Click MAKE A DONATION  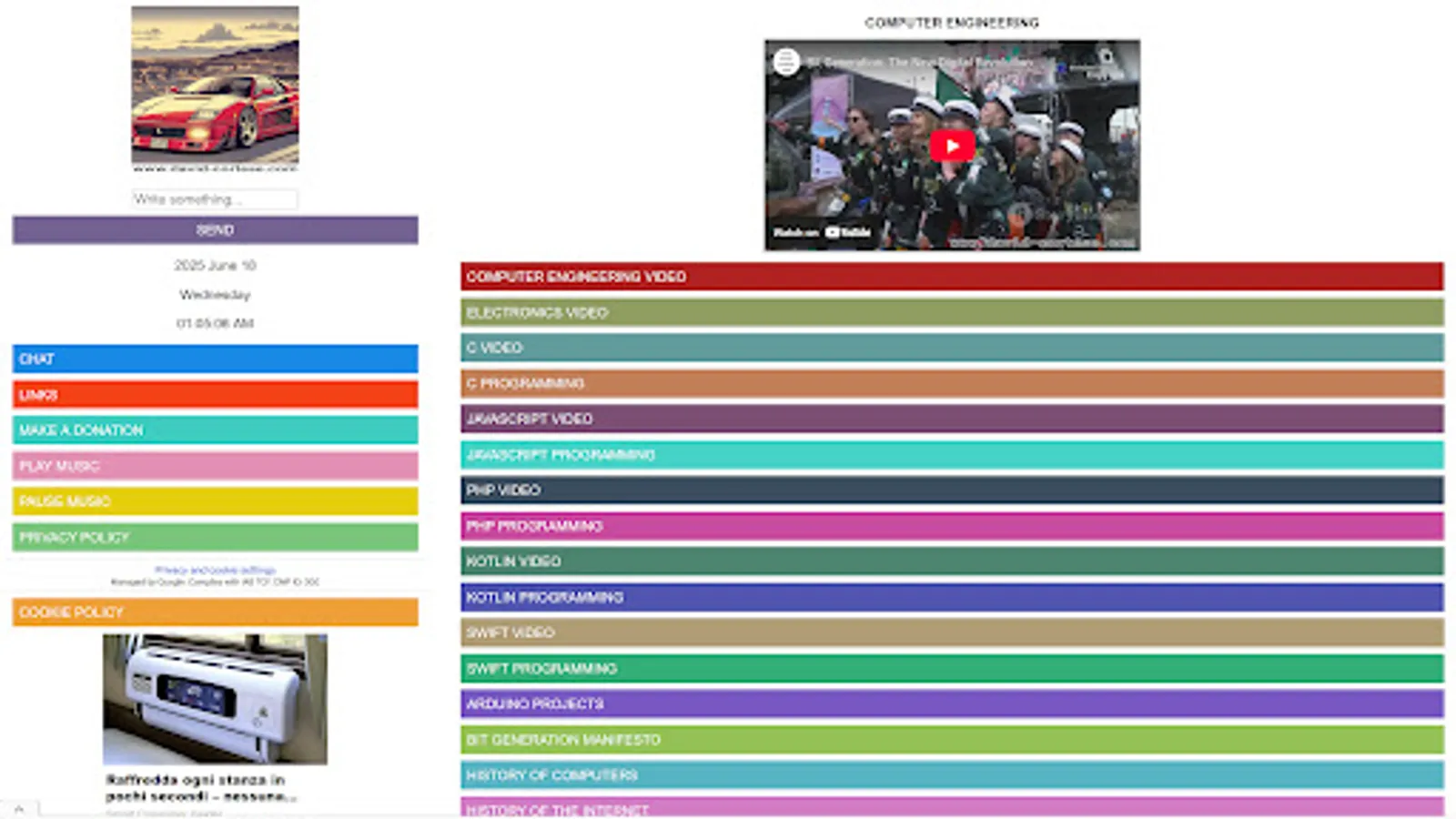click(x=214, y=430)
